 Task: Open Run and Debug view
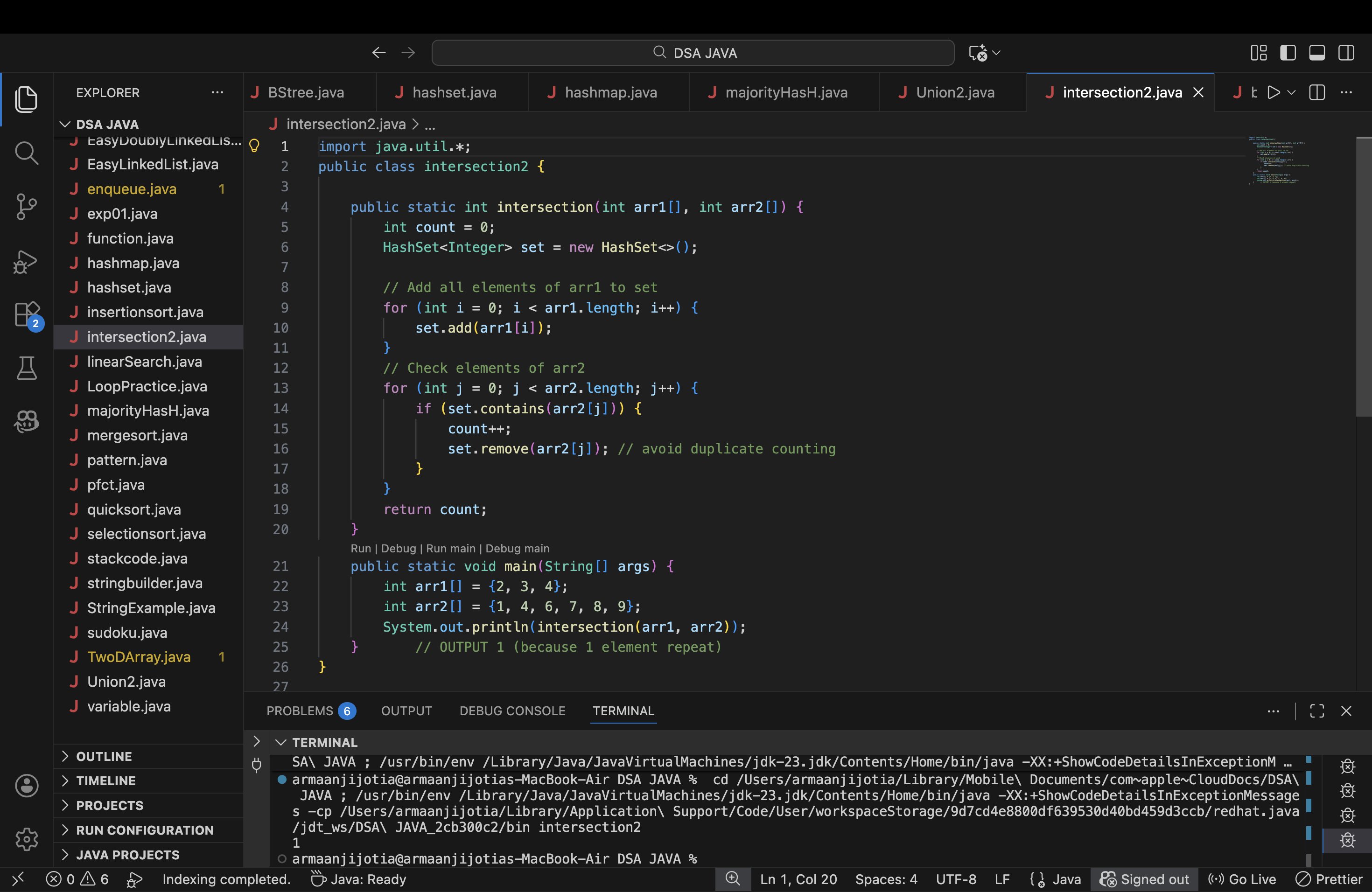coord(26,262)
